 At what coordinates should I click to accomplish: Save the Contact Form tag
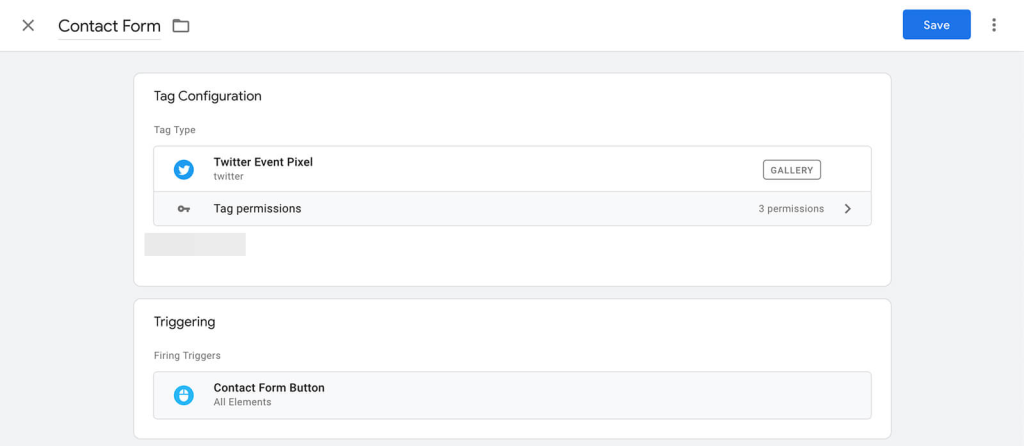click(936, 25)
